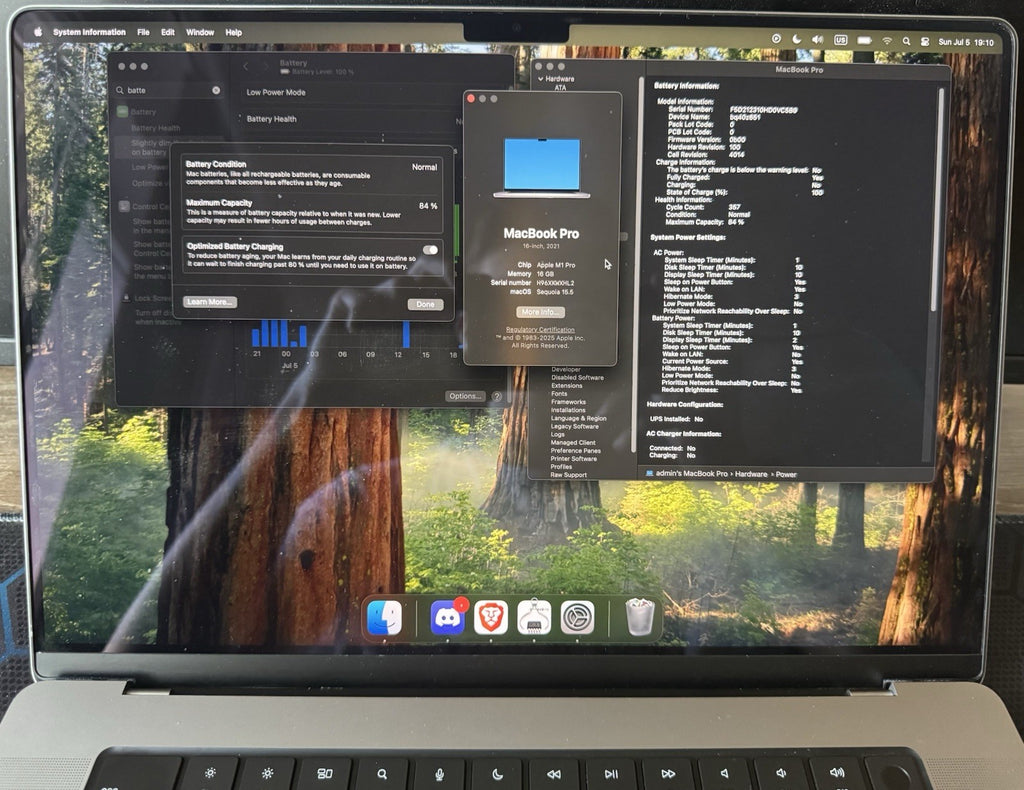
Task: Click the Battery Health row in Battery settings
Action: pyautogui.click(x=353, y=119)
